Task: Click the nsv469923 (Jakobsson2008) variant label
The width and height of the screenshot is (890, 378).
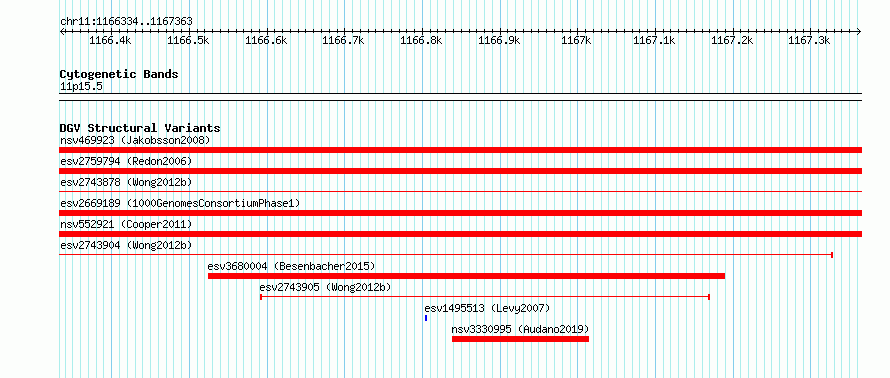Action: 135,140
